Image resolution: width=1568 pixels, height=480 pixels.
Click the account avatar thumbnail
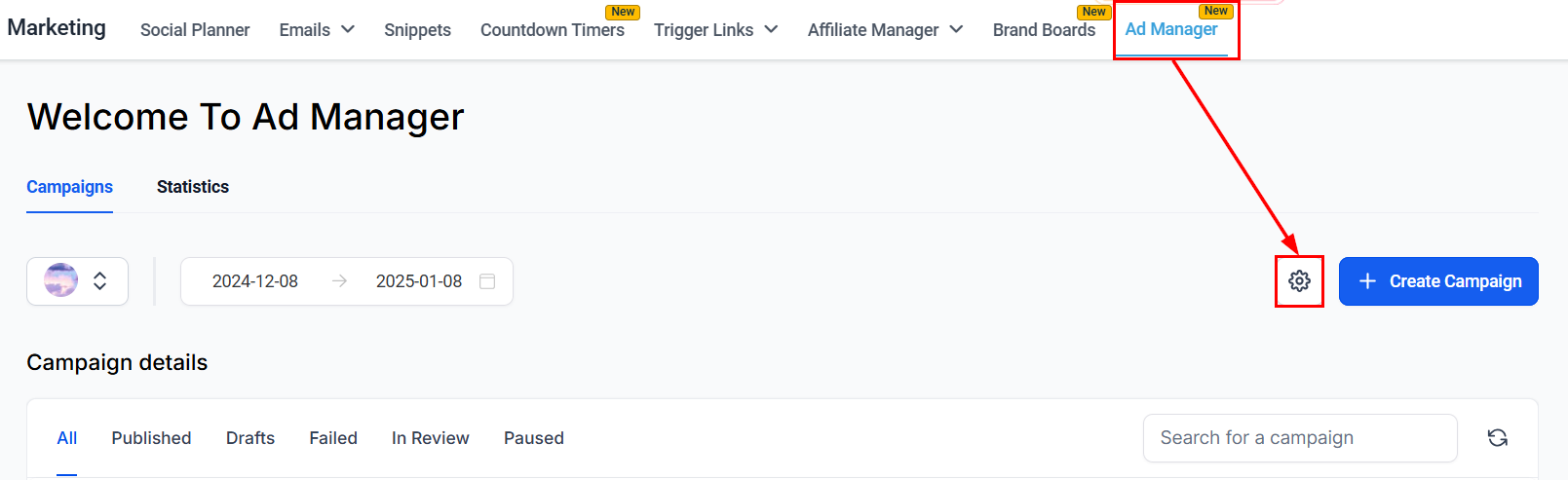point(60,280)
